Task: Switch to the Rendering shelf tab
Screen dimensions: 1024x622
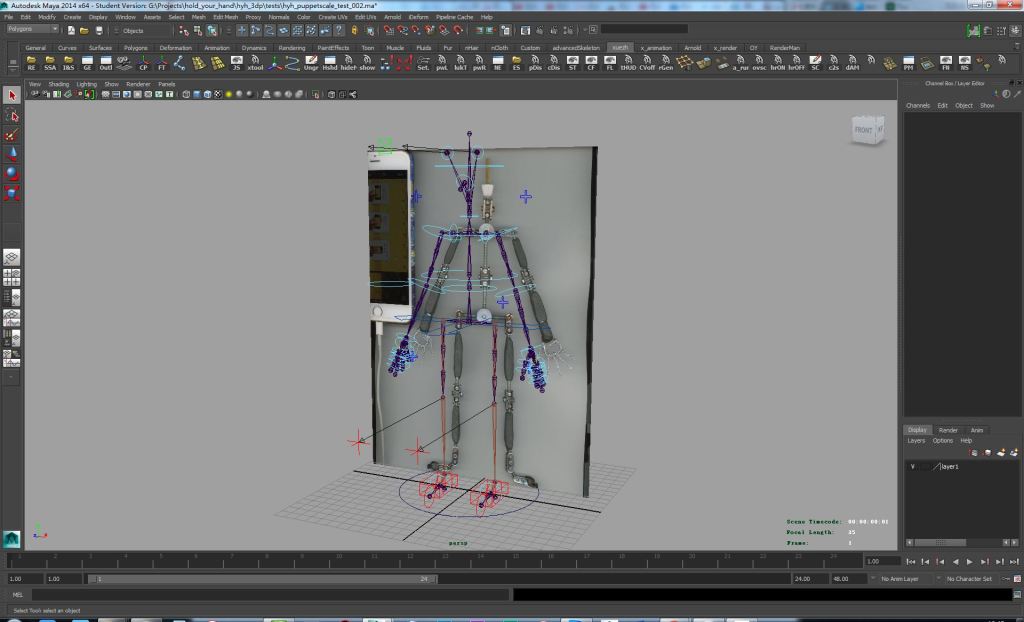Action: pyautogui.click(x=292, y=47)
